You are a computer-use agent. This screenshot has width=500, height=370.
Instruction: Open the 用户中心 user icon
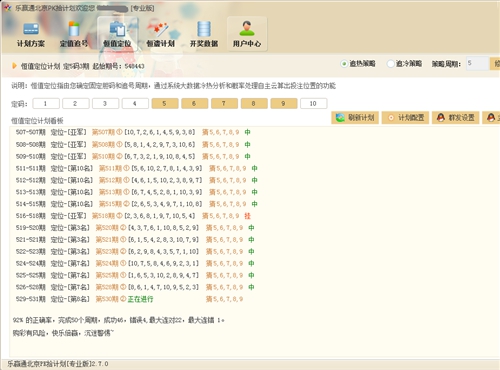247,34
